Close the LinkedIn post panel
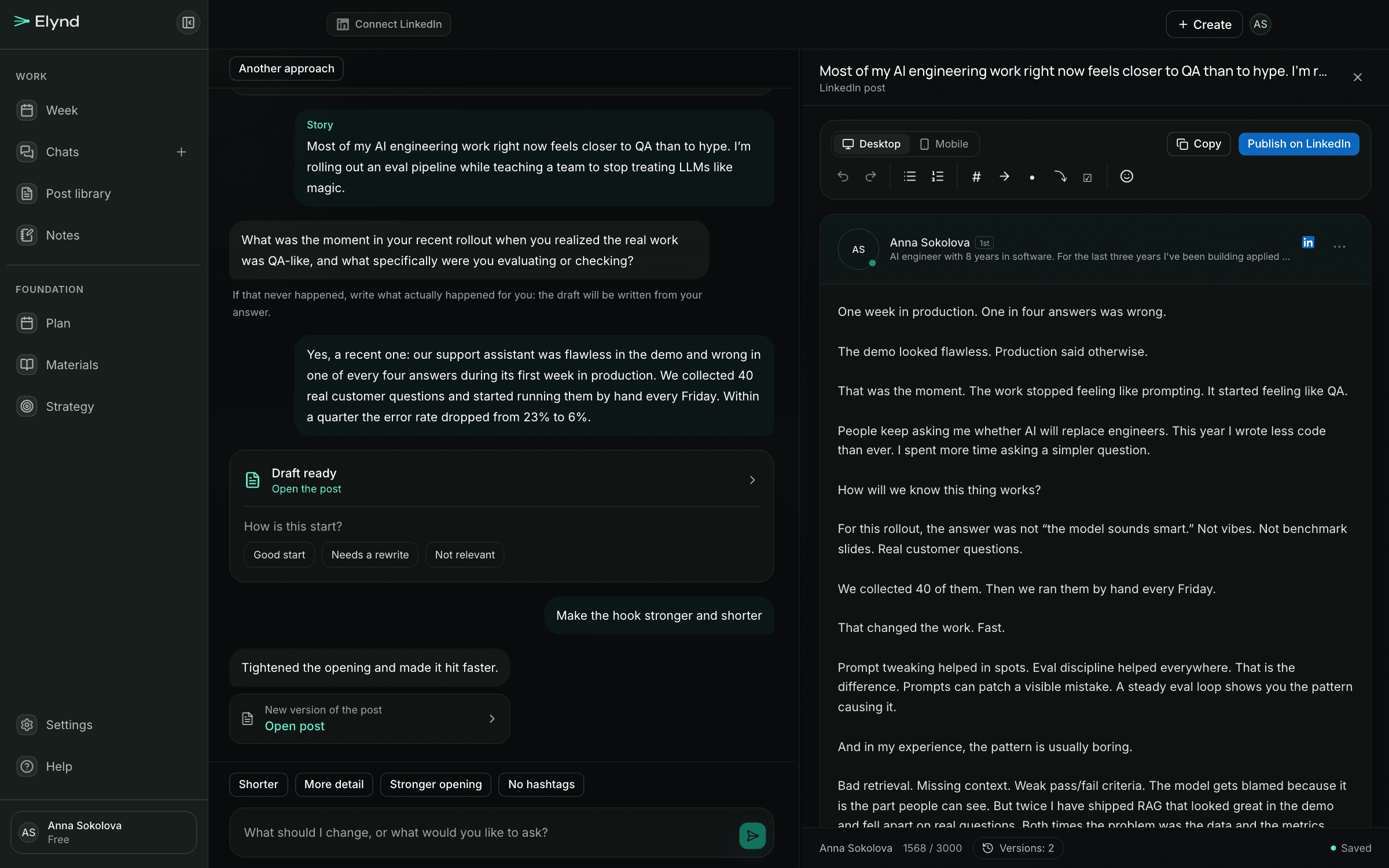Screen dimensions: 1389x868 pos(1358,78)
